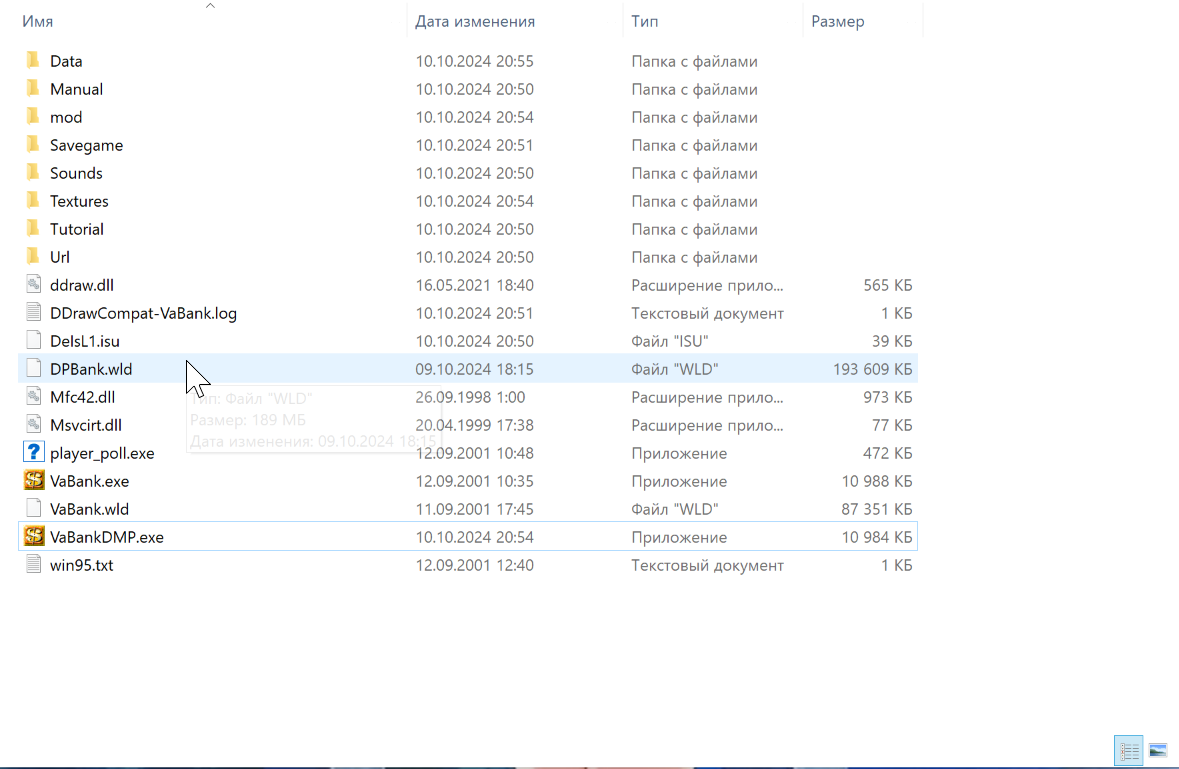
Task: Select the Msvcirt.dll file name
Action: [86, 425]
